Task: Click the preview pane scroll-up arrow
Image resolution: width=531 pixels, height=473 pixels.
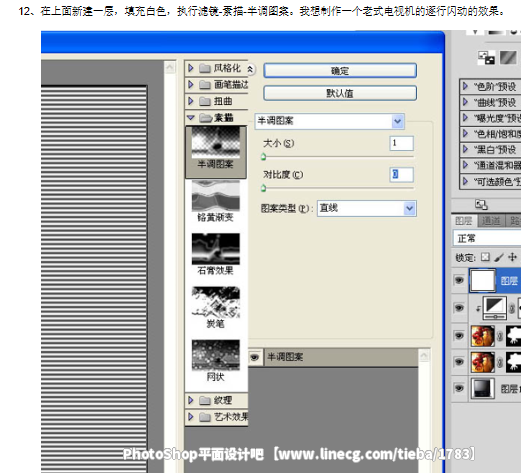Action: (x=170, y=67)
